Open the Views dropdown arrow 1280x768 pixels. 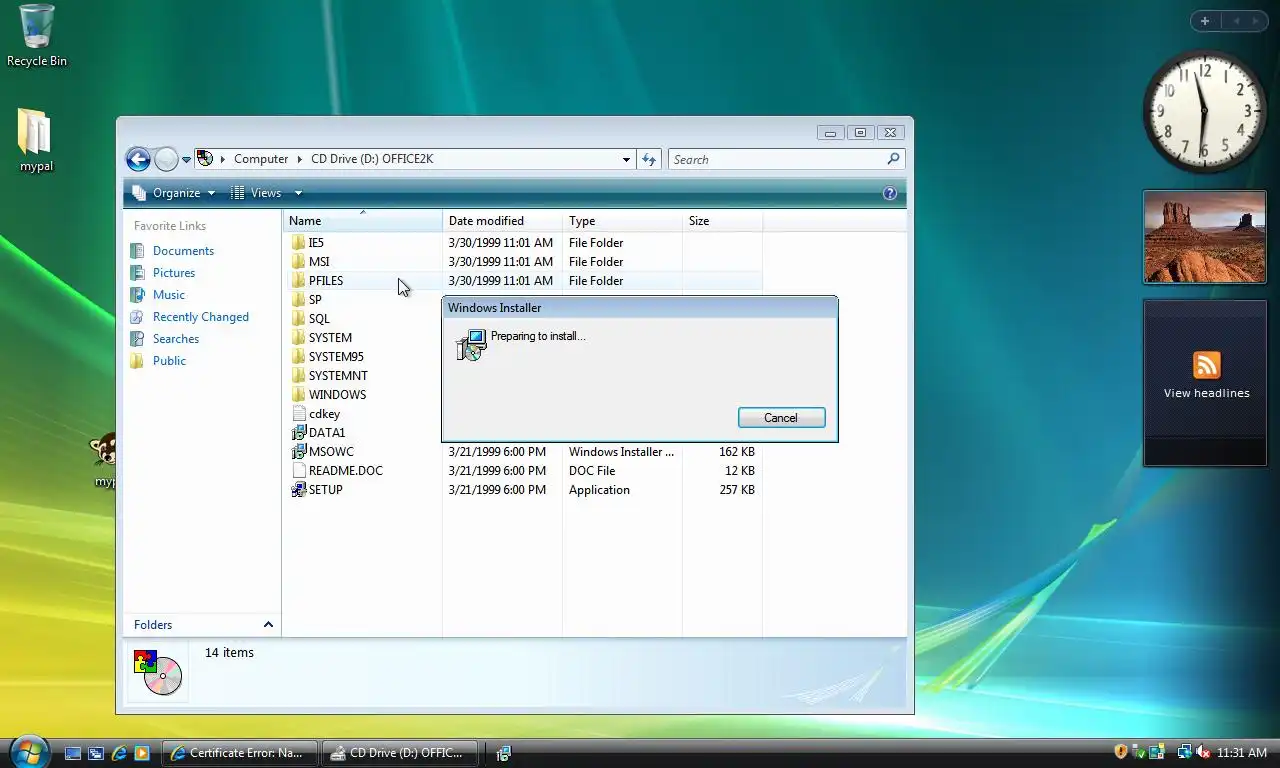point(298,193)
